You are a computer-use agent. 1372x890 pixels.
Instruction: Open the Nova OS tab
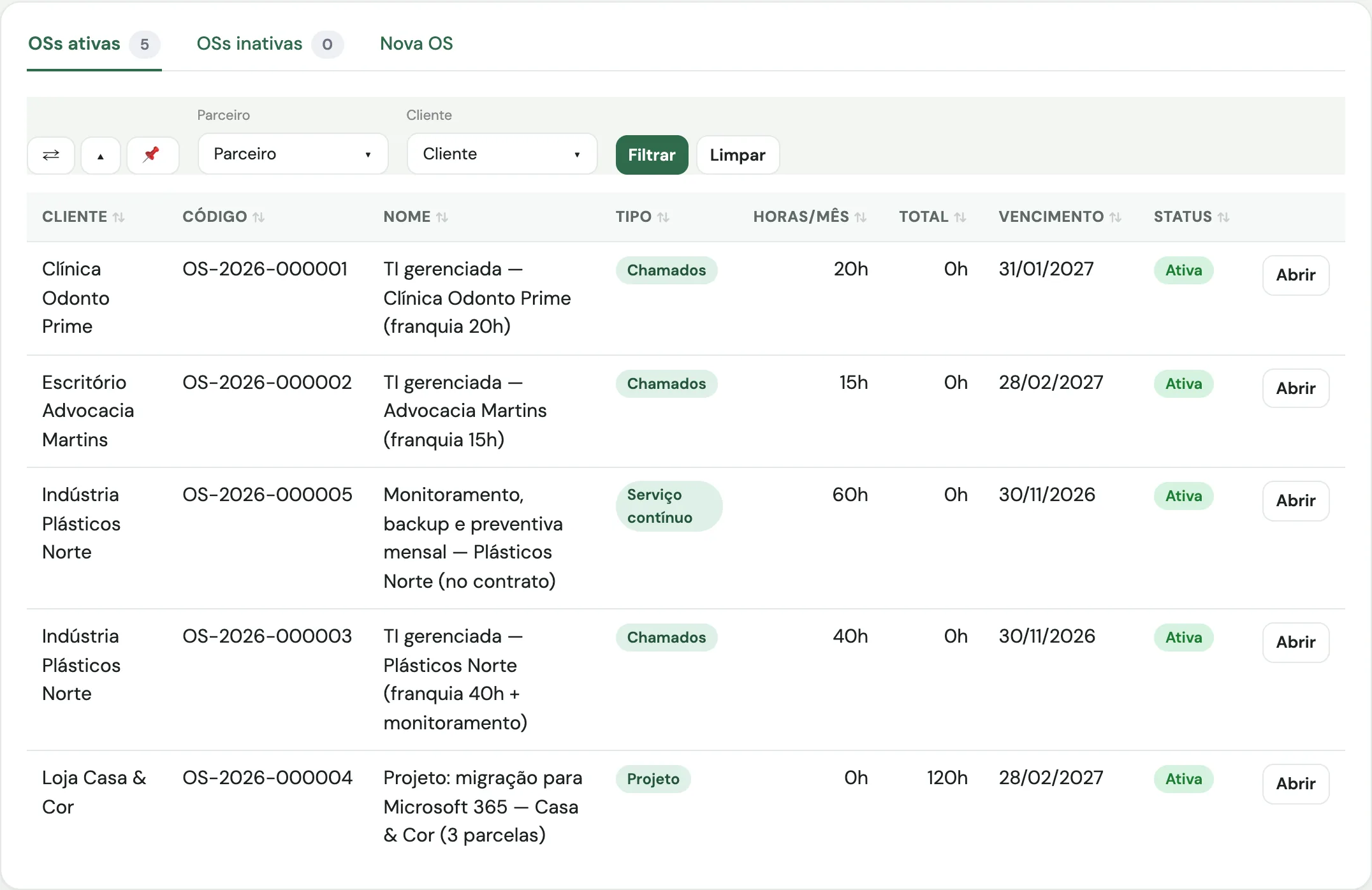pos(416,44)
